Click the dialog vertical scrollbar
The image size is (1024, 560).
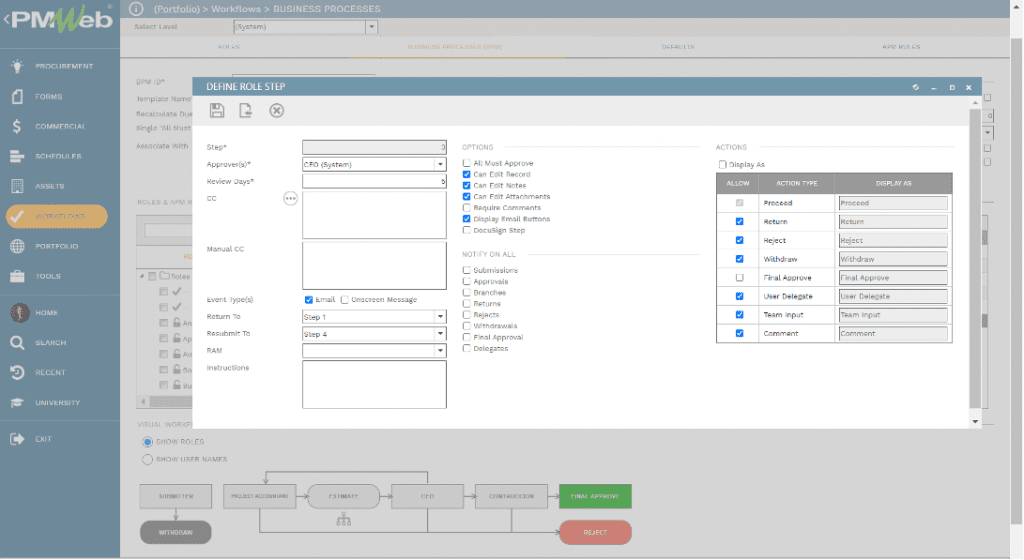(975, 259)
